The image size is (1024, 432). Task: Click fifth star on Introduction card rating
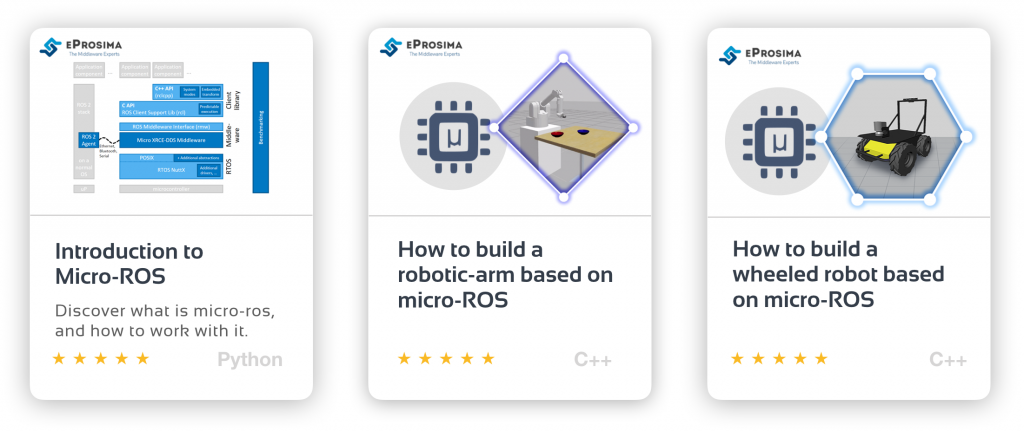pos(142,358)
